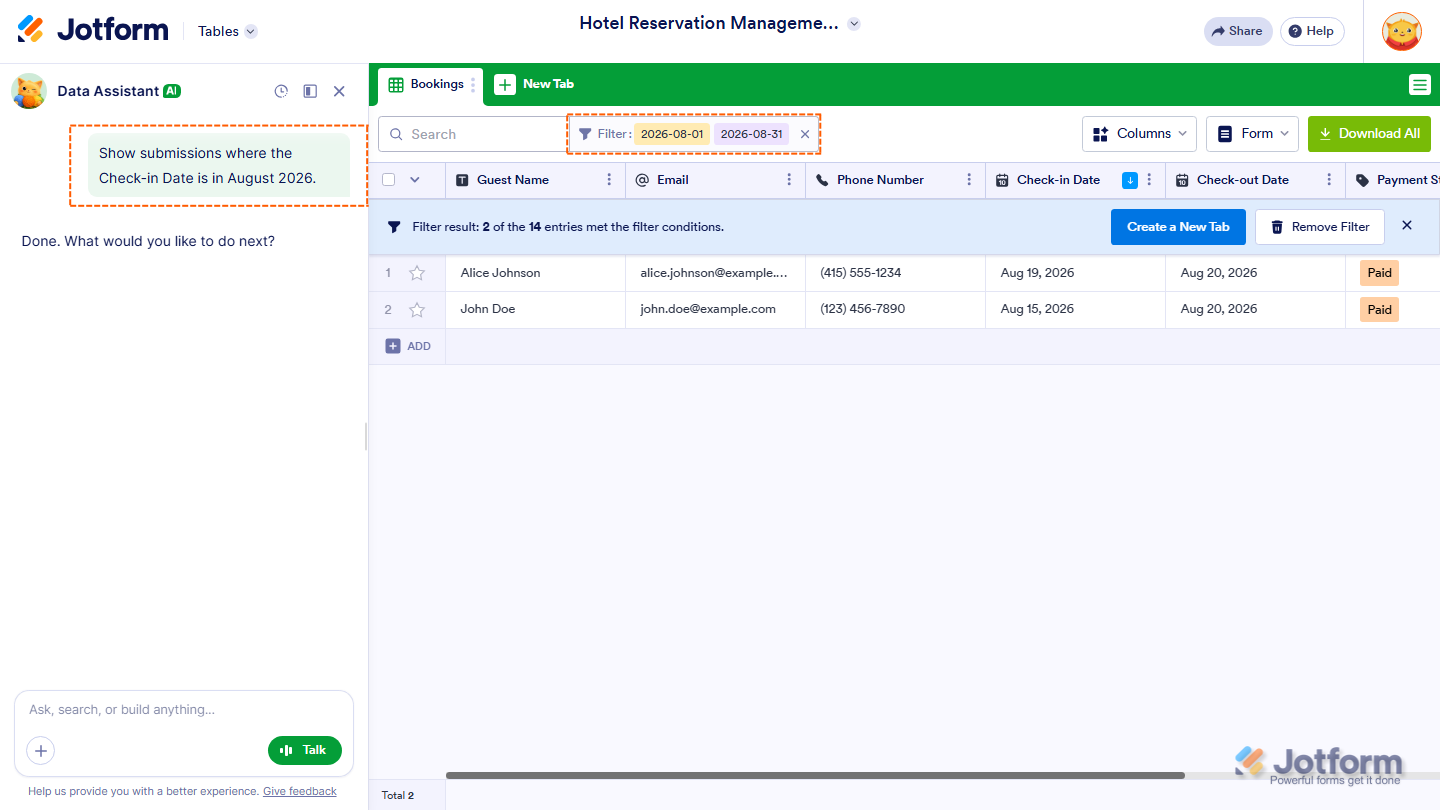Select the Alice Johnson name cell

(535, 273)
